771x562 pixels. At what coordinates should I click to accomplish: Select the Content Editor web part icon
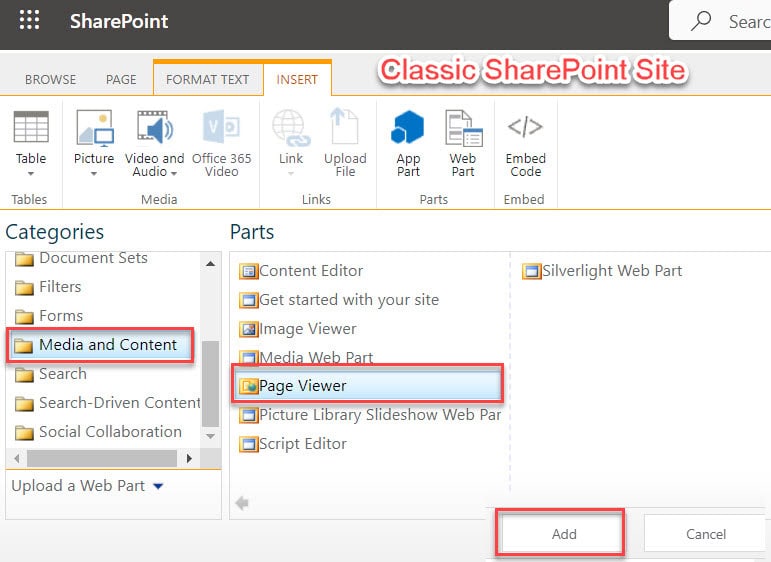[248, 271]
